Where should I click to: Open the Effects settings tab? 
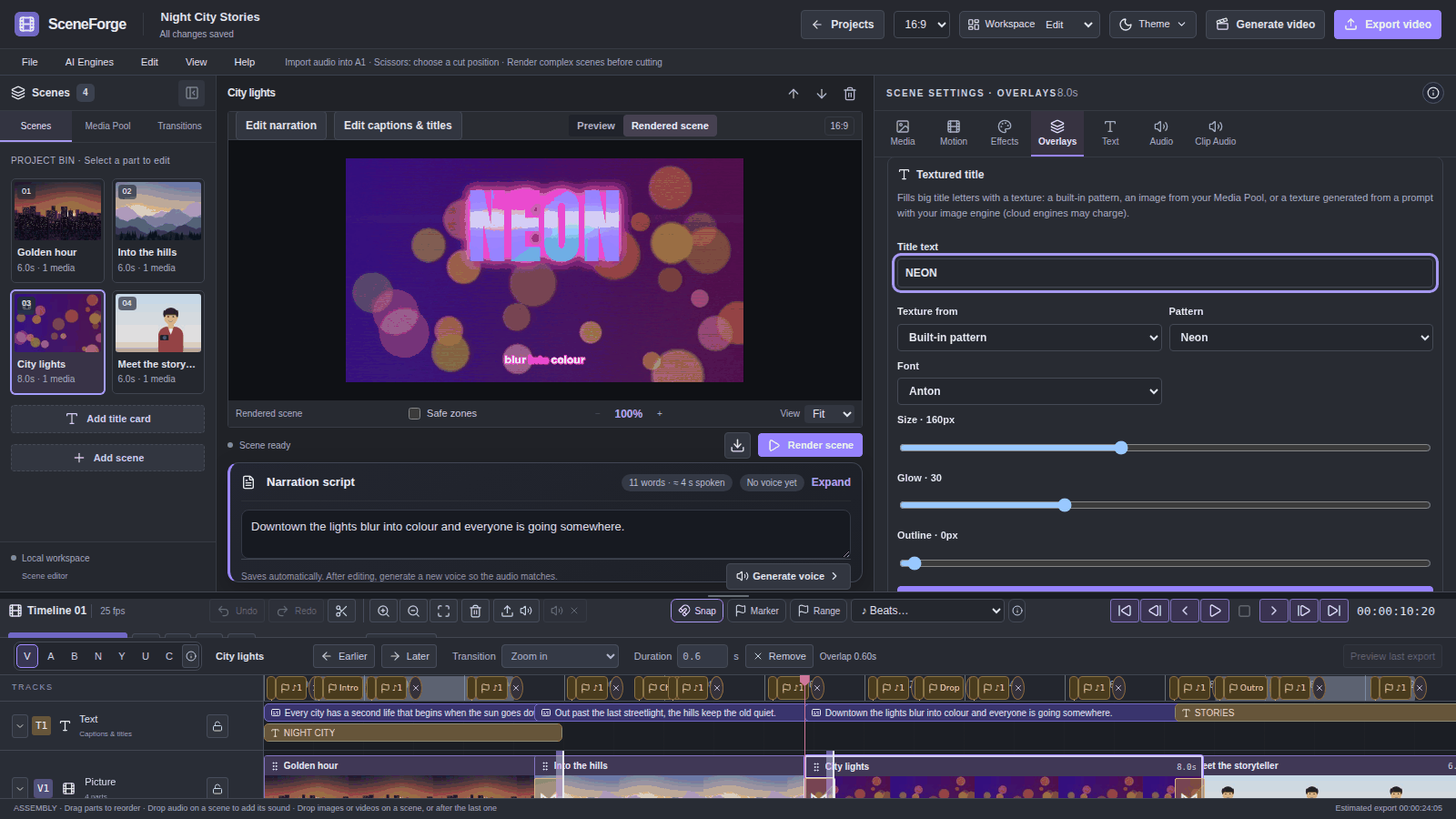pyautogui.click(x=1005, y=133)
